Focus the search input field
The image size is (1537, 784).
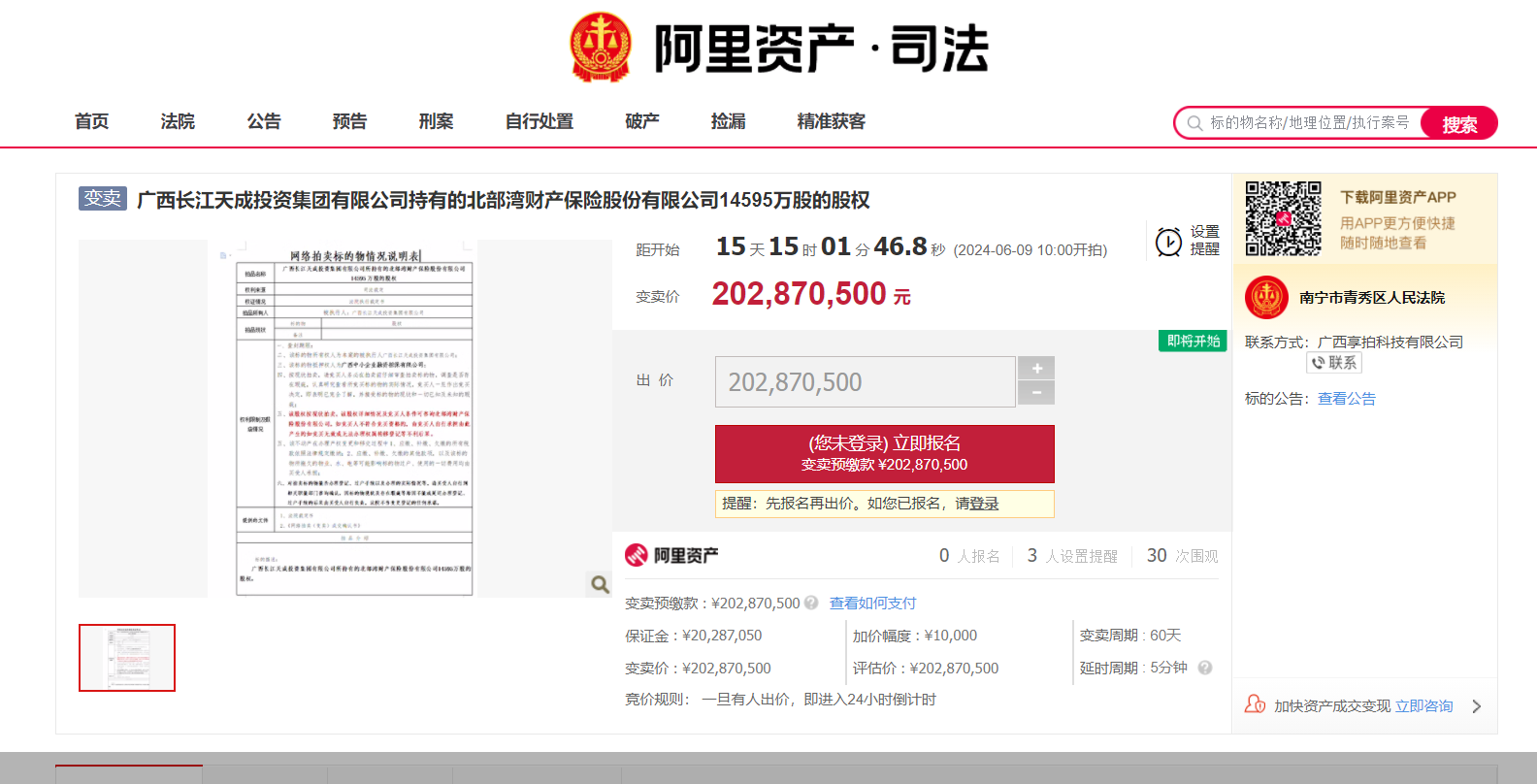click(x=1309, y=123)
